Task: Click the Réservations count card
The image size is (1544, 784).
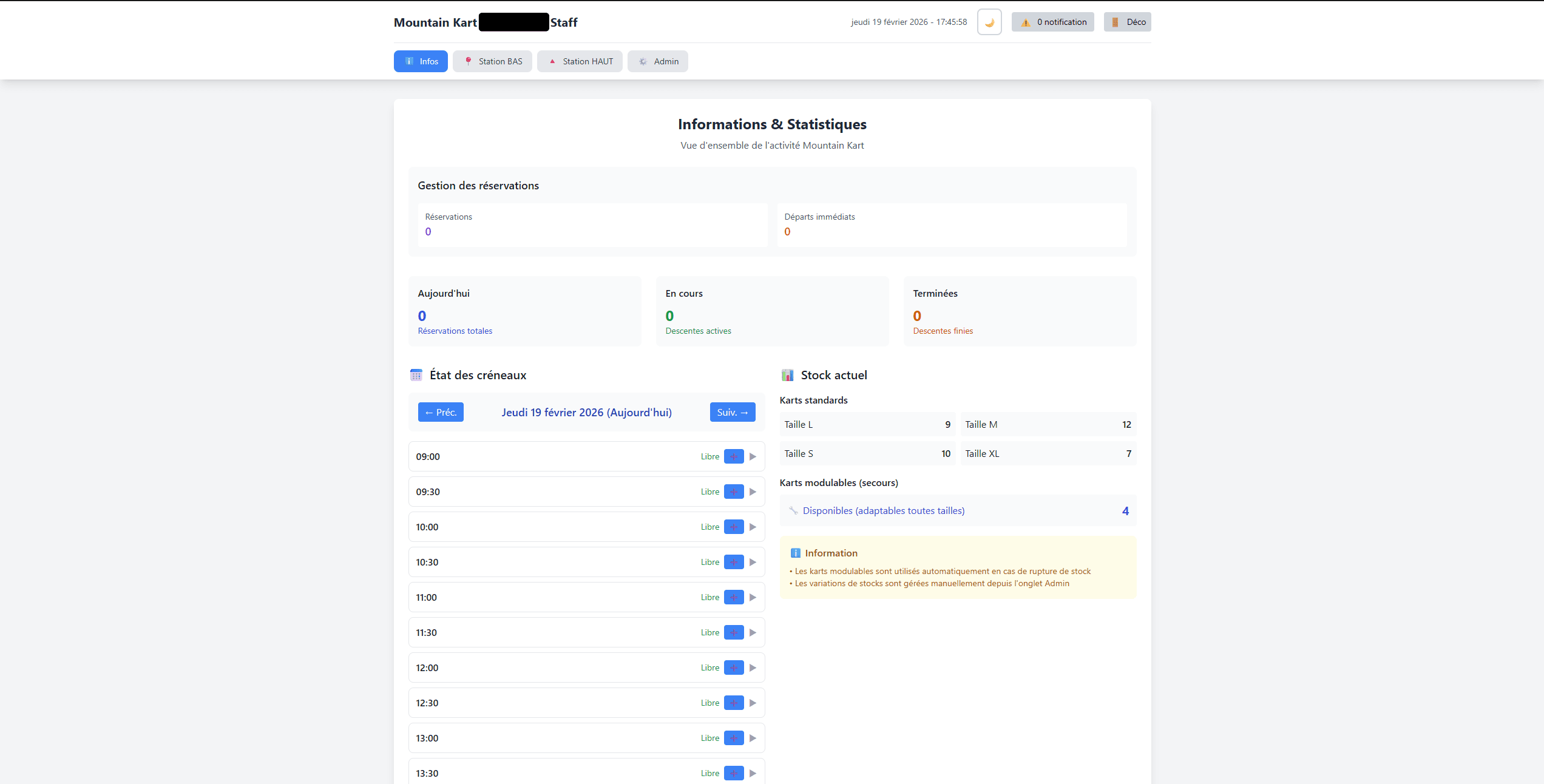Action: (592, 225)
